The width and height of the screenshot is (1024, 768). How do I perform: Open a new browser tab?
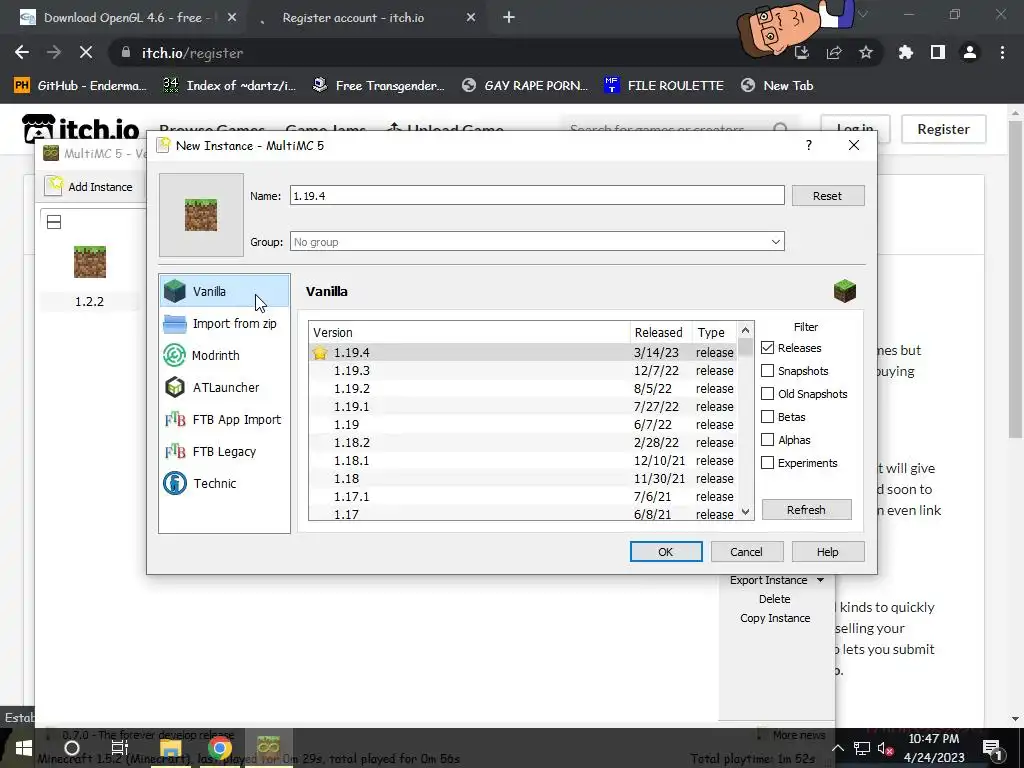[x=509, y=18]
